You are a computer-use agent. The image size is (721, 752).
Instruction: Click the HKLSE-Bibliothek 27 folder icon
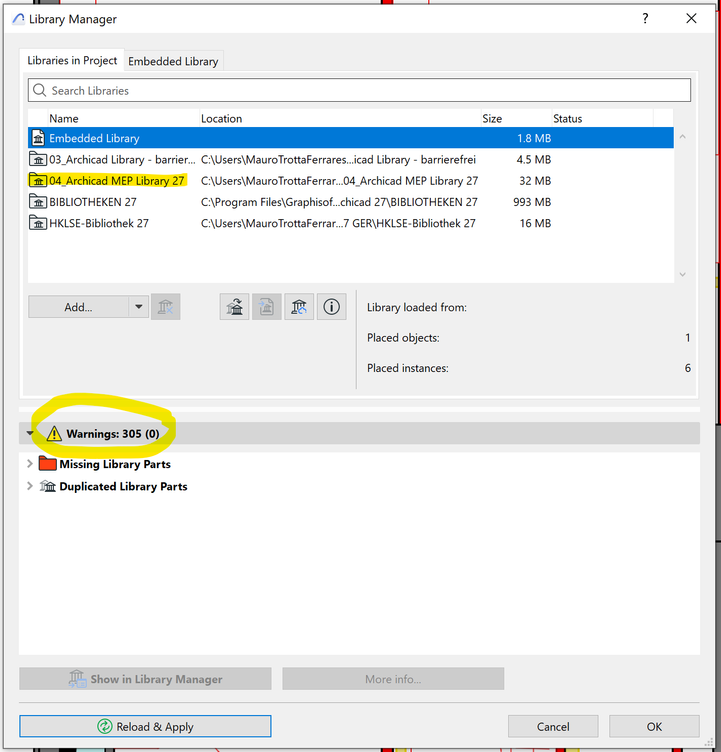38,223
